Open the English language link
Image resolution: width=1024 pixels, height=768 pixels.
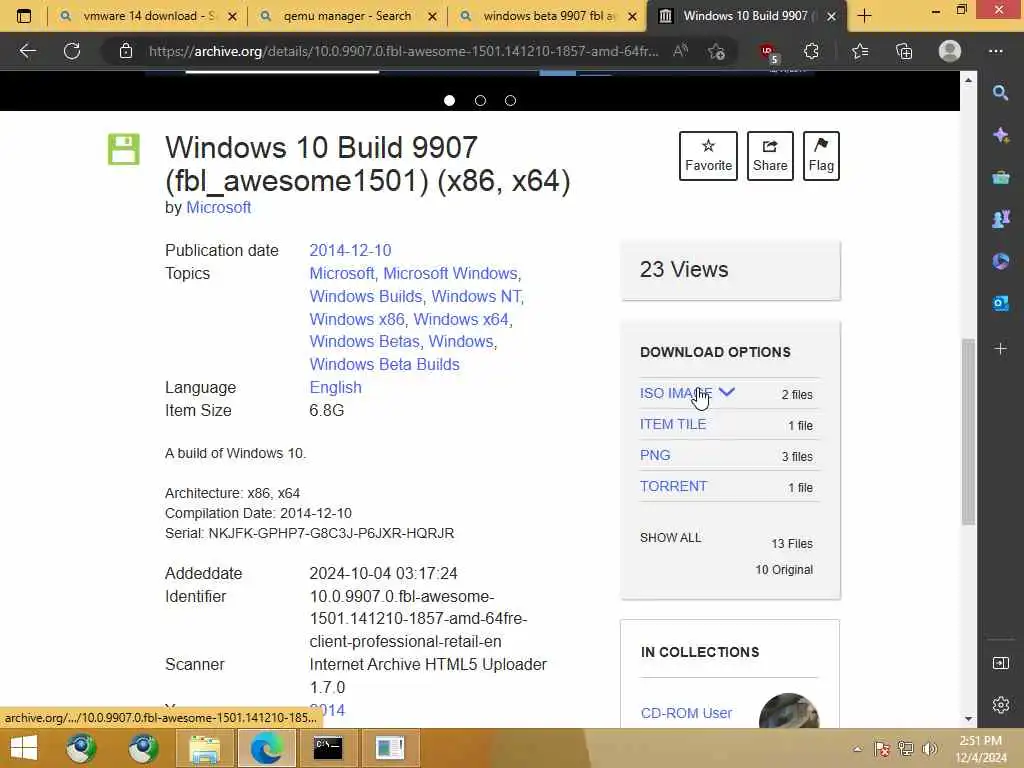[x=335, y=387]
